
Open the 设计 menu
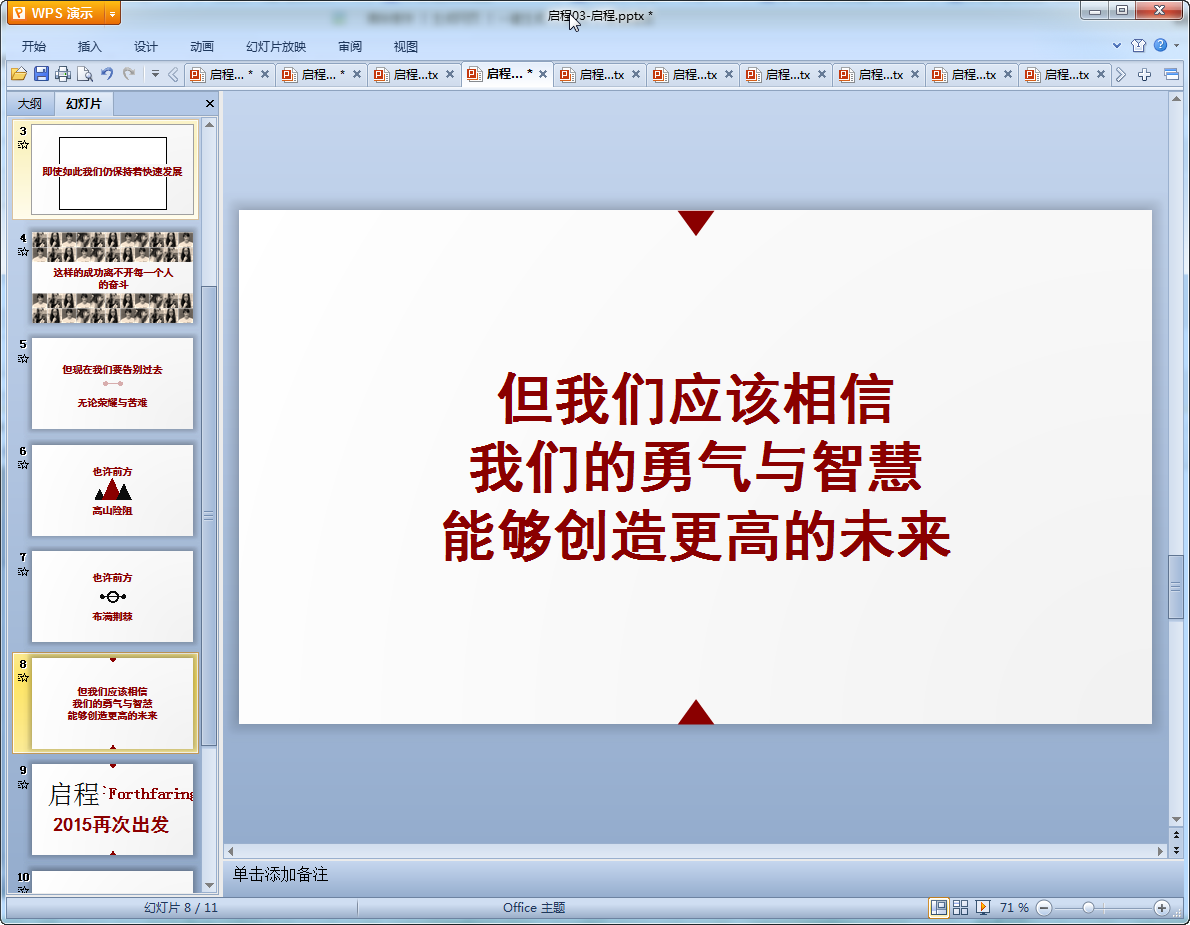point(146,46)
